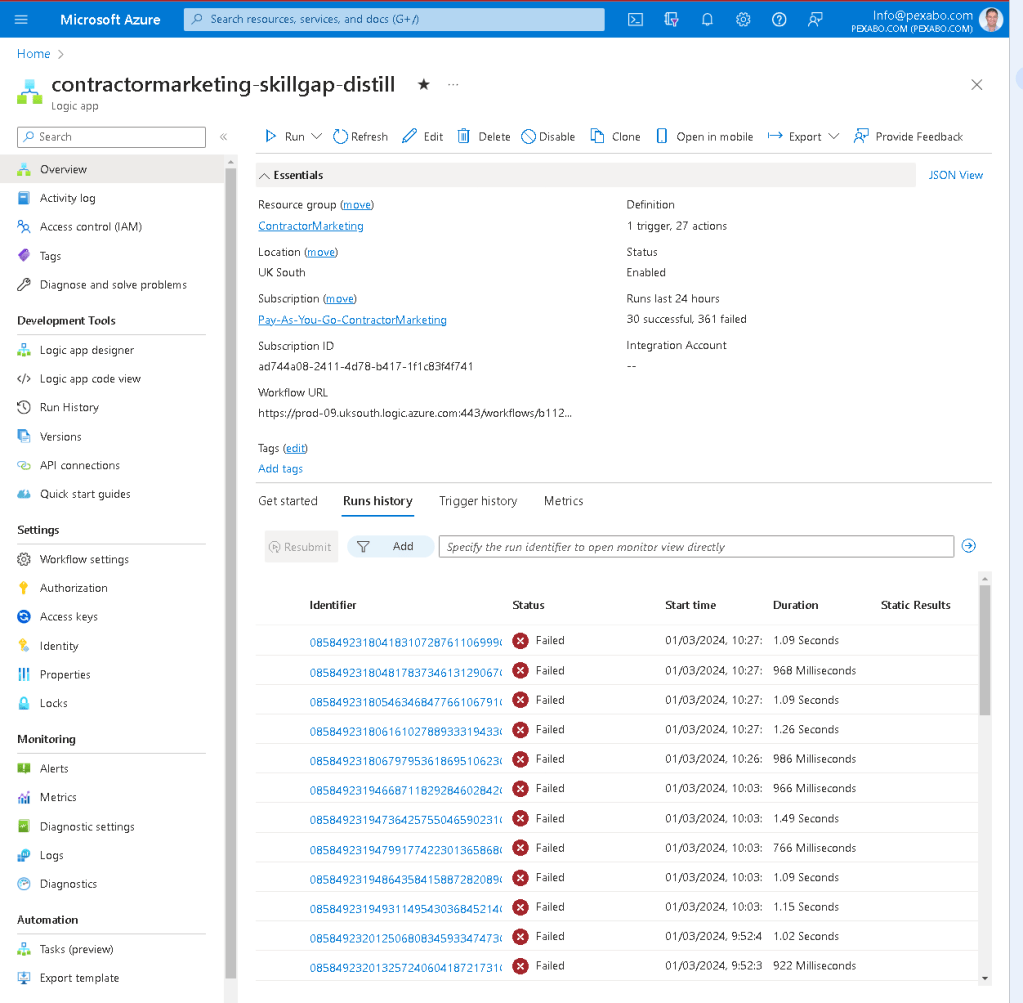The width and height of the screenshot is (1023, 1003).
Task: Open Activity log in sidebar
Action: (x=67, y=198)
